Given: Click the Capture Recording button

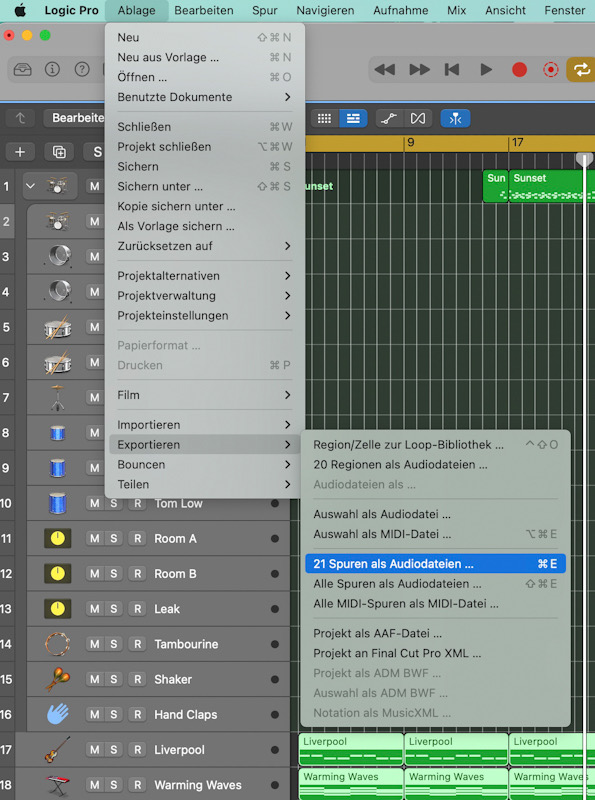Looking at the screenshot, I should [x=551, y=69].
